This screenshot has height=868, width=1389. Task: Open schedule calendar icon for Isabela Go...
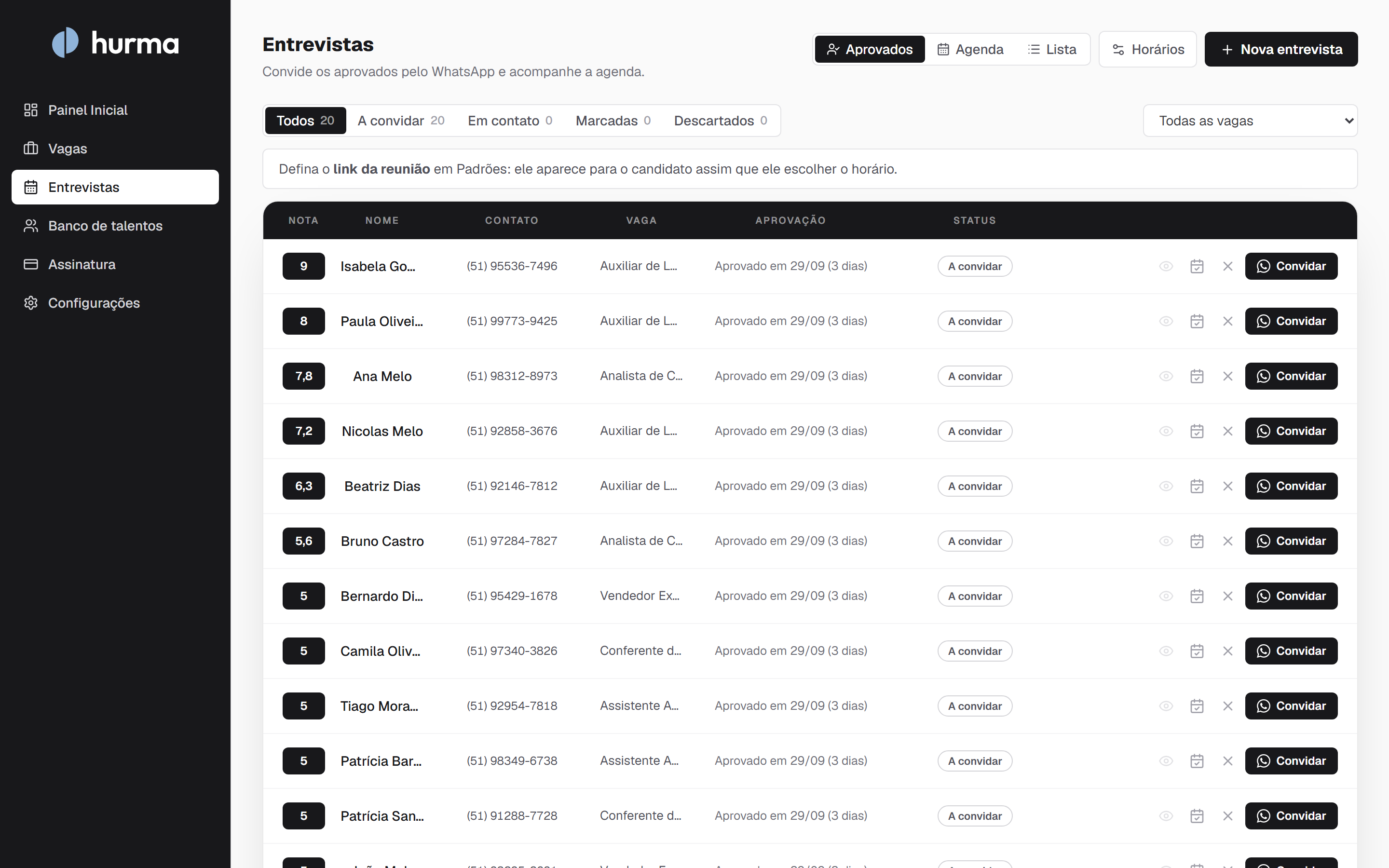tap(1197, 266)
